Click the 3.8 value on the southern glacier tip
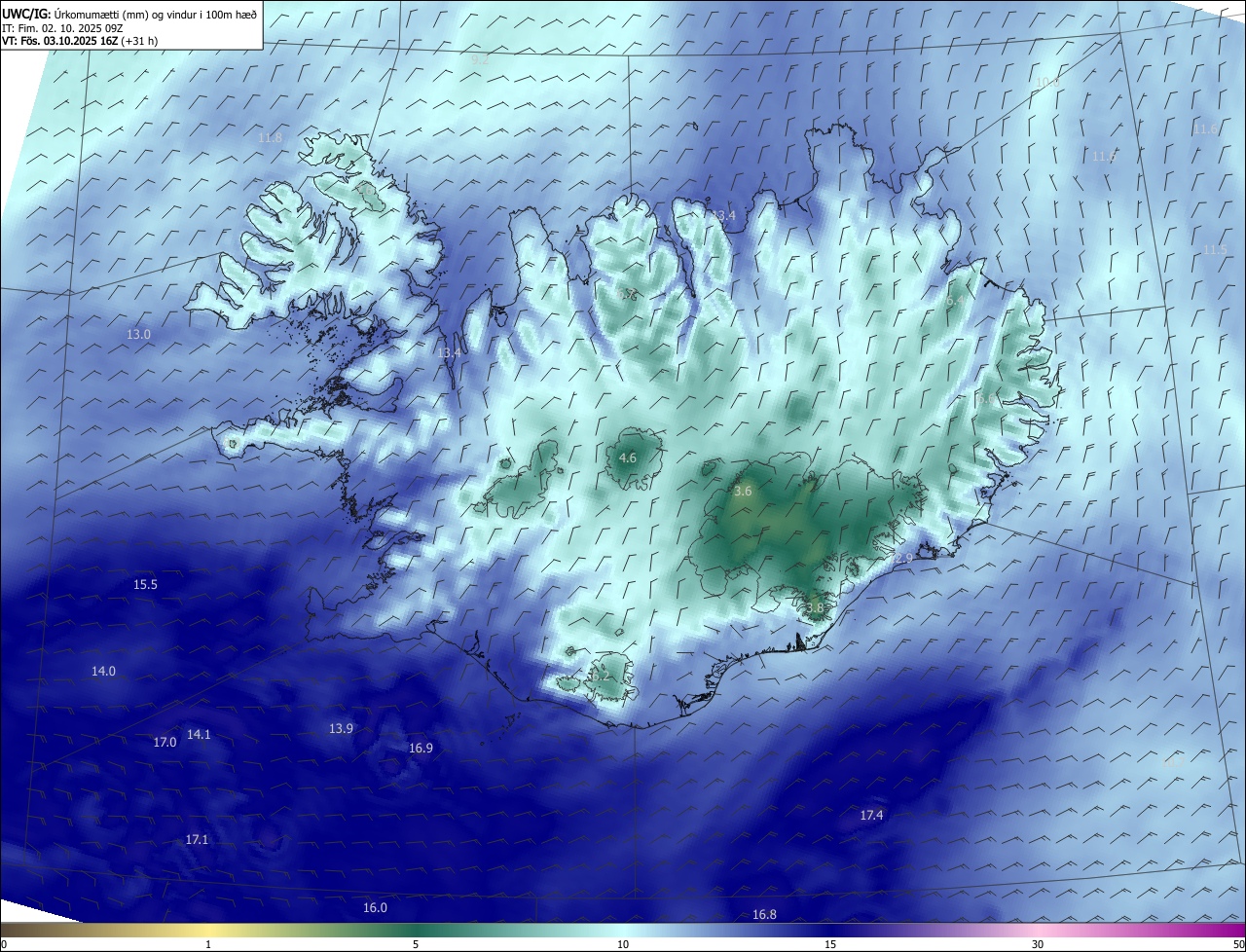 [x=815, y=608]
